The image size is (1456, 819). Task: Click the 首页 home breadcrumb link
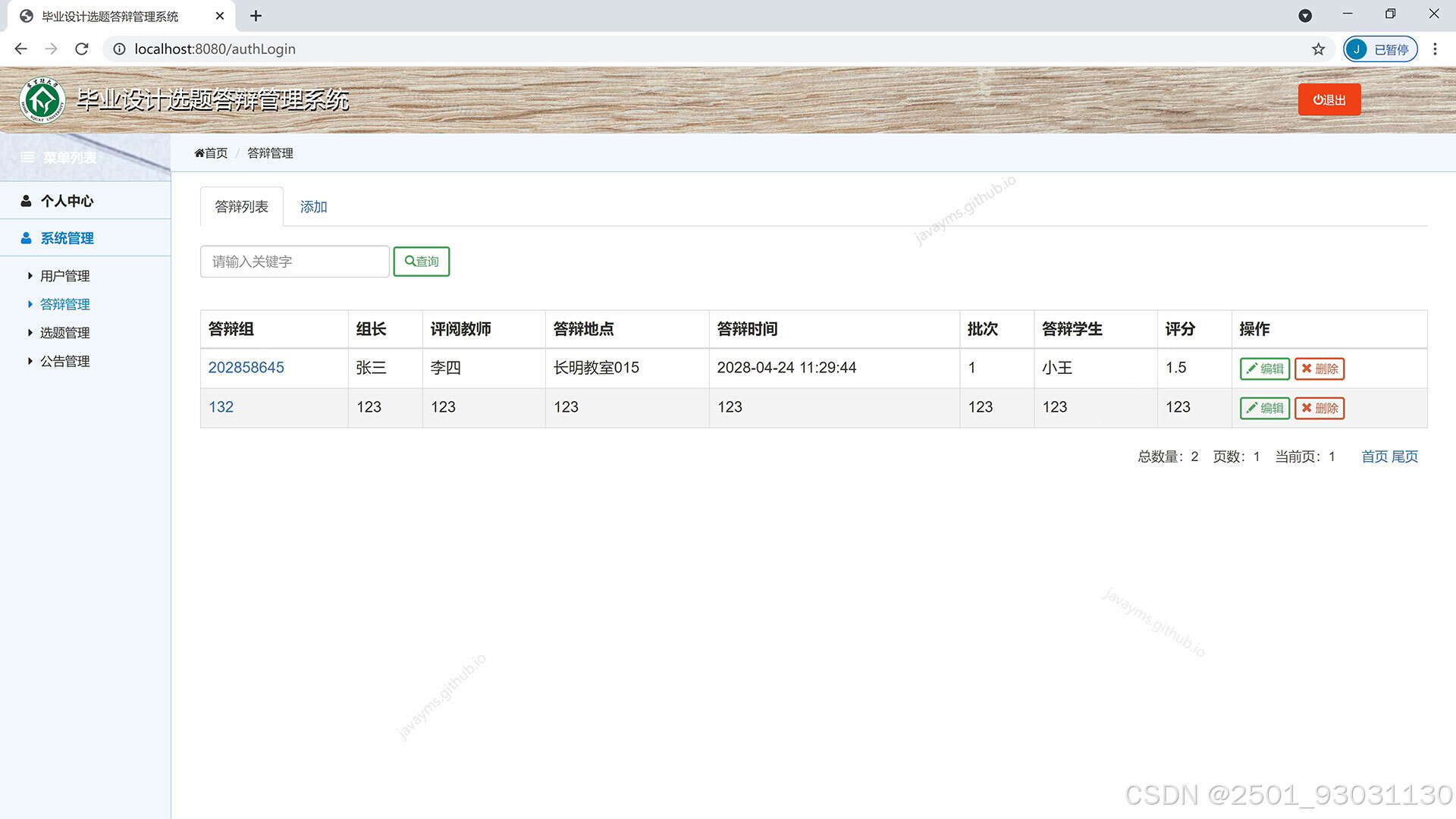(x=211, y=153)
